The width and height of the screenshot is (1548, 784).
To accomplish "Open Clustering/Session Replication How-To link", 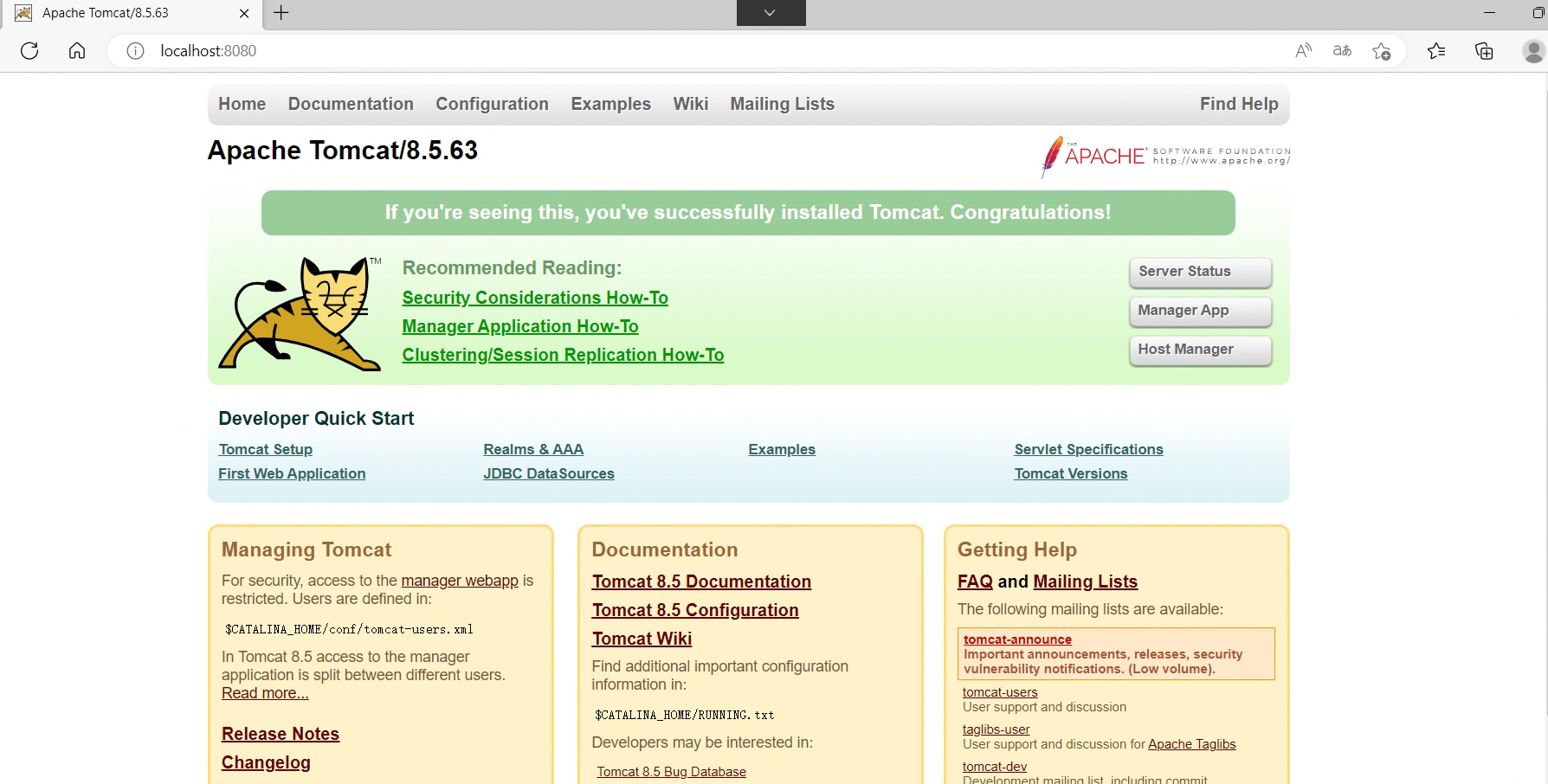I will coord(563,355).
